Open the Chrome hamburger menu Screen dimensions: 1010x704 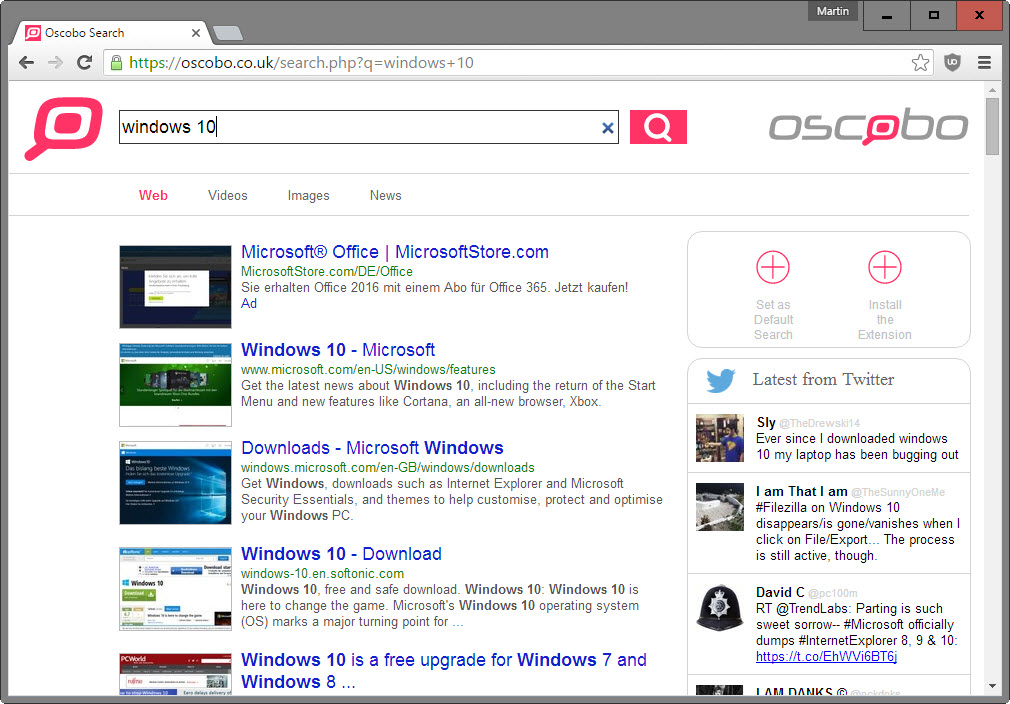[984, 62]
